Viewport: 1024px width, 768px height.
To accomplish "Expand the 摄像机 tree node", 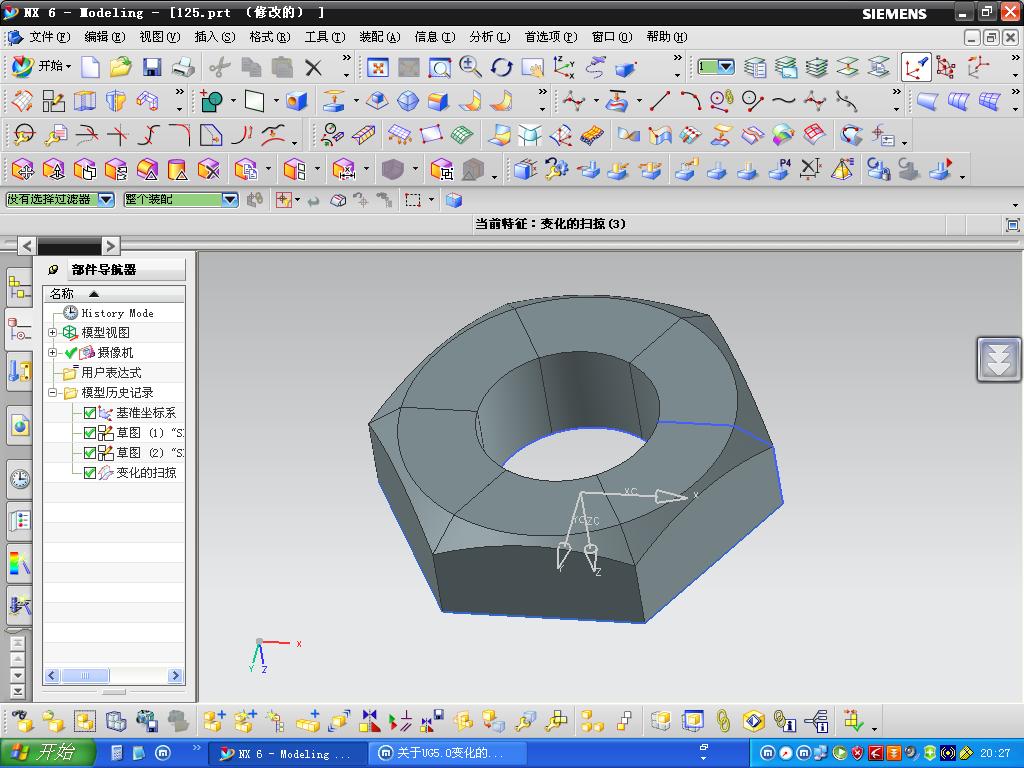I will pyautogui.click(x=52, y=353).
